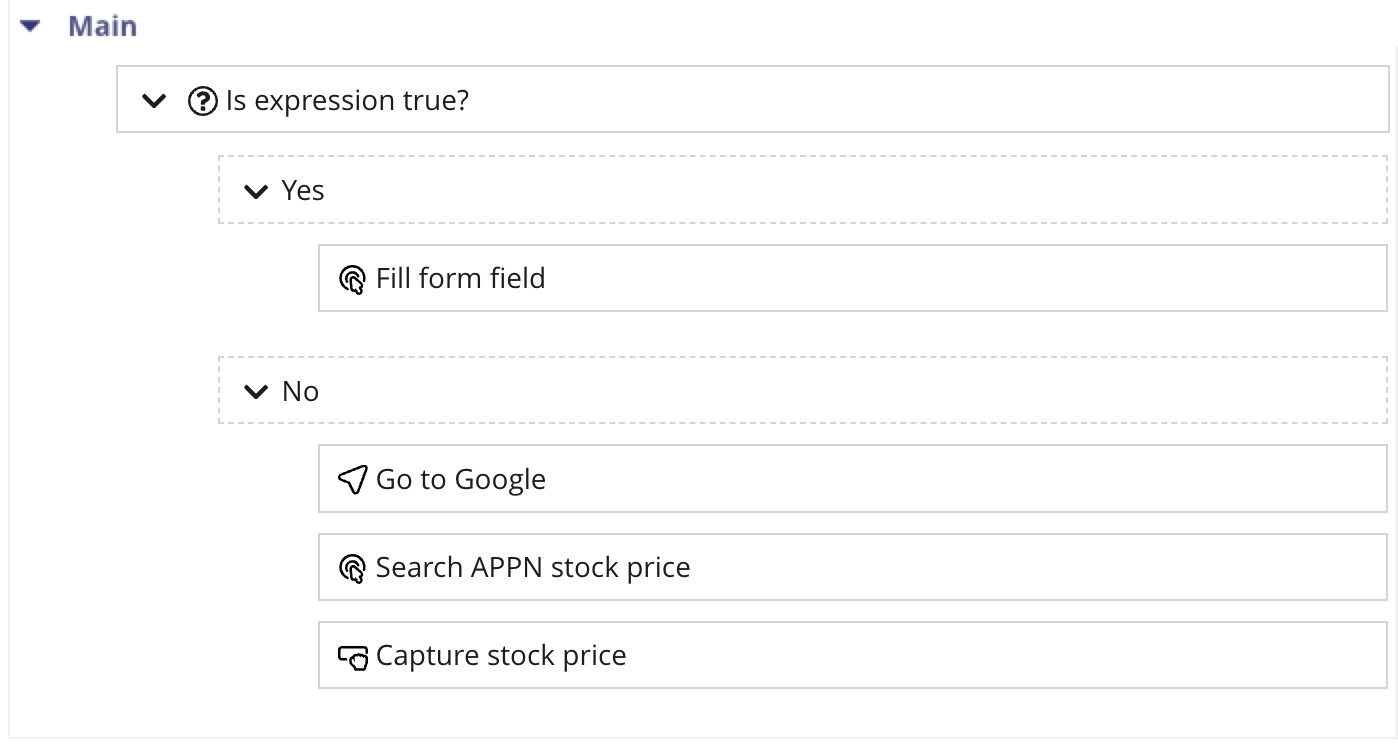Click the Main section heading text
The width and height of the screenshot is (1398, 752).
click(102, 26)
